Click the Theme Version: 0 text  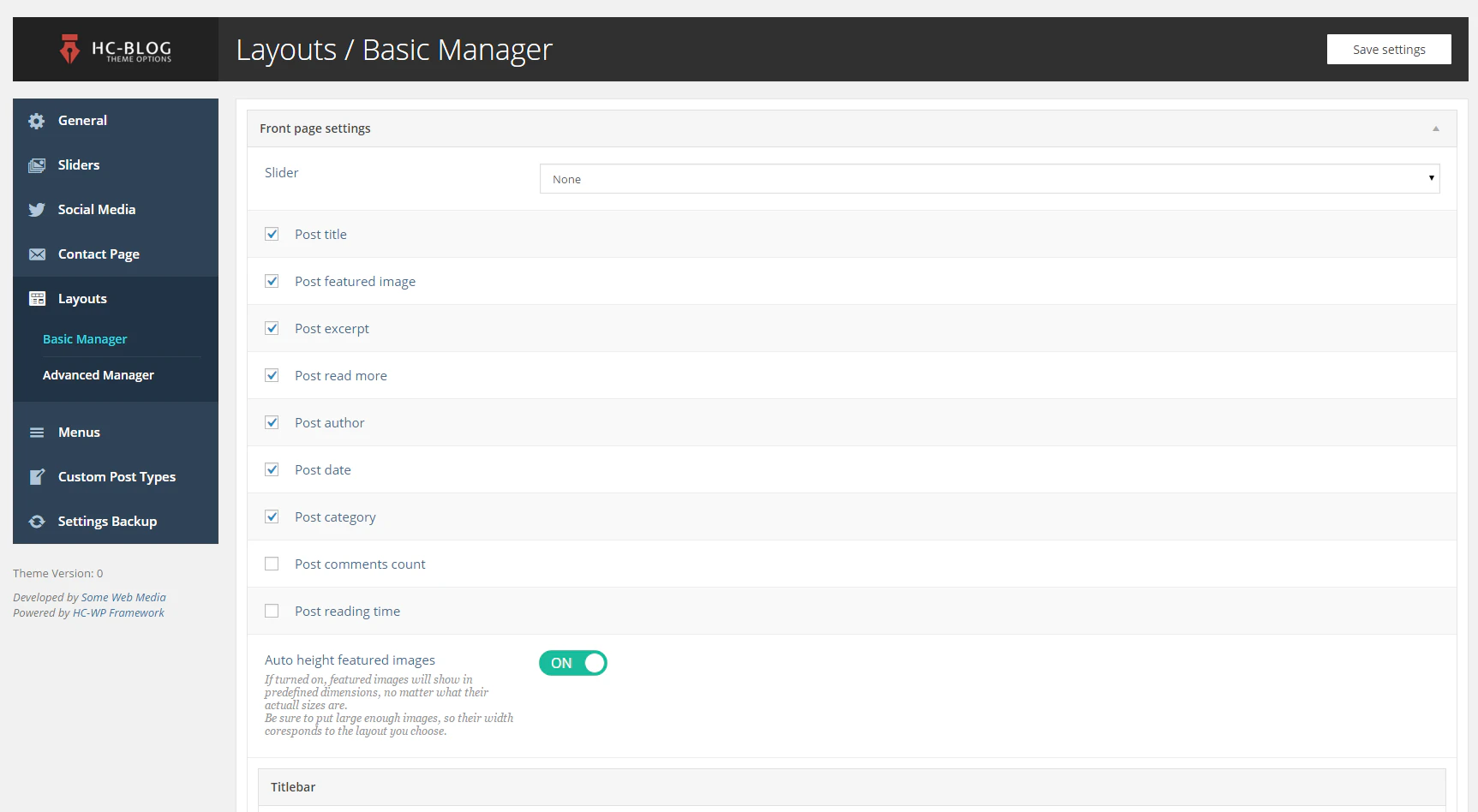tap(58, 574)
